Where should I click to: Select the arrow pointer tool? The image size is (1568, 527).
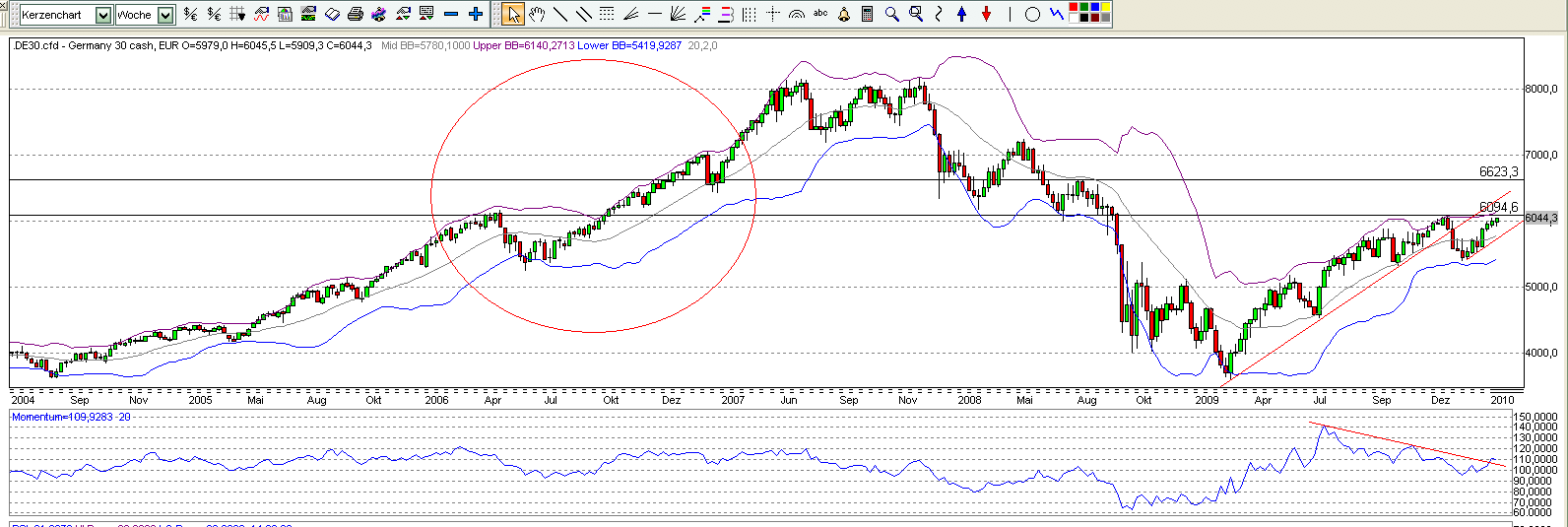pyautogui.click(x=513, y=14)
